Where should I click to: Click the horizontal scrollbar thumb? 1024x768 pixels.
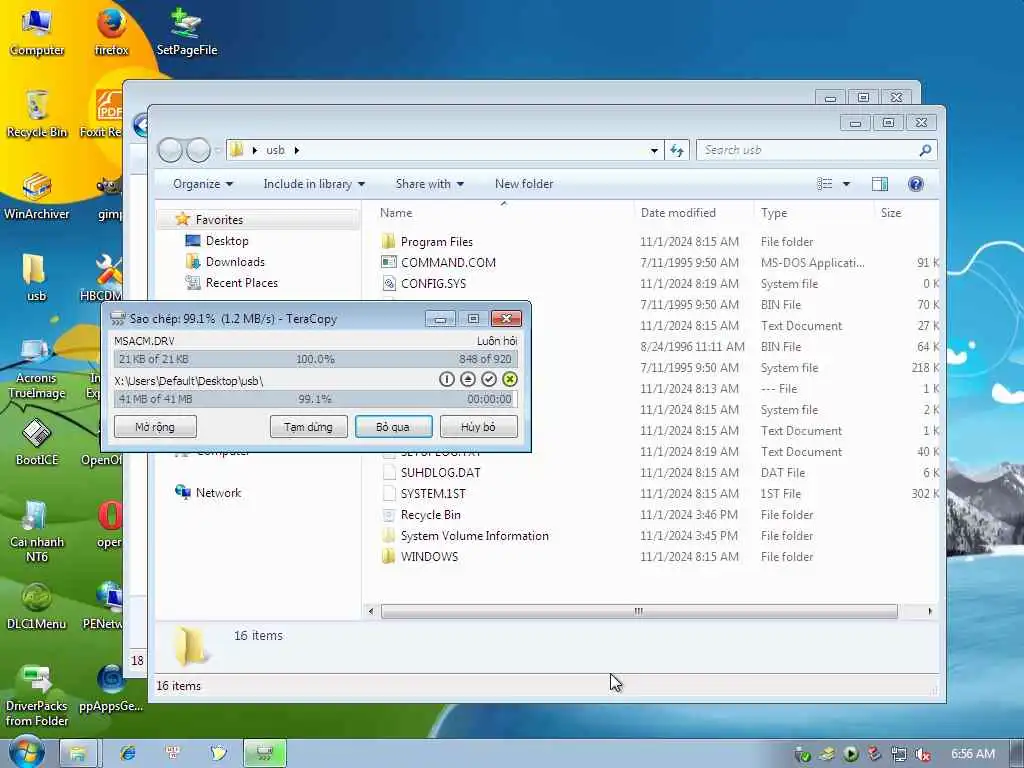click(639, 611)
